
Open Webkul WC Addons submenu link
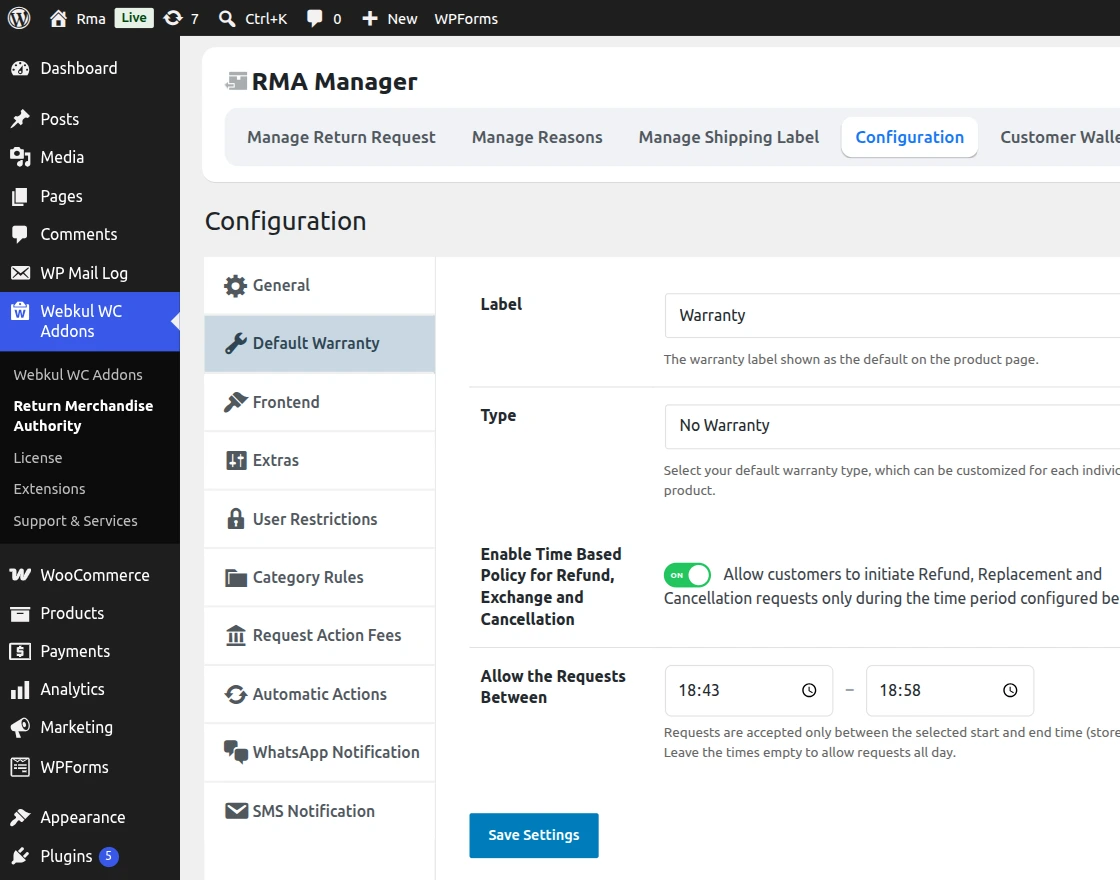(78, 375)
